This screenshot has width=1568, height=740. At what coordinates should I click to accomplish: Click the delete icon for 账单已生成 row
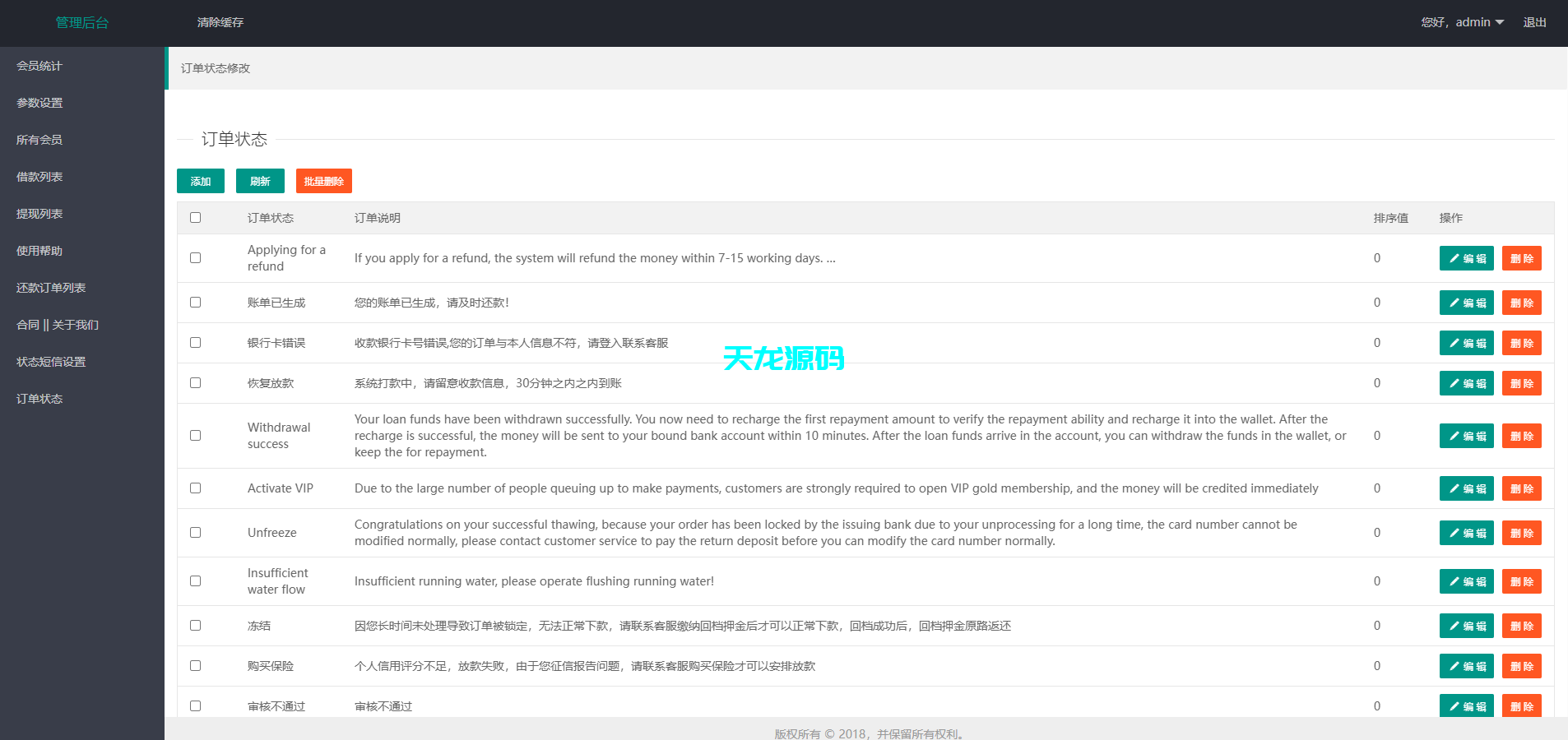(x=1521, y=302)
